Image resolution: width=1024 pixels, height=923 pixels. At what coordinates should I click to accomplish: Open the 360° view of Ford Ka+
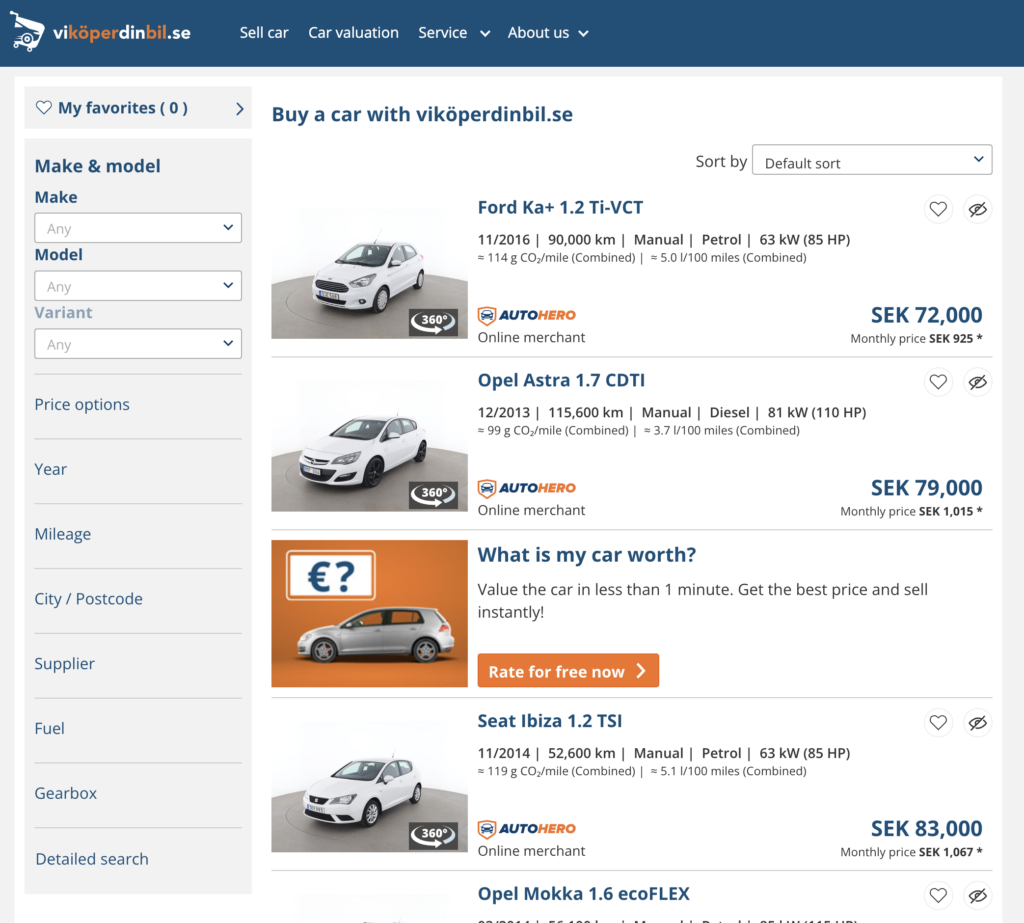(x=433, y=322)
